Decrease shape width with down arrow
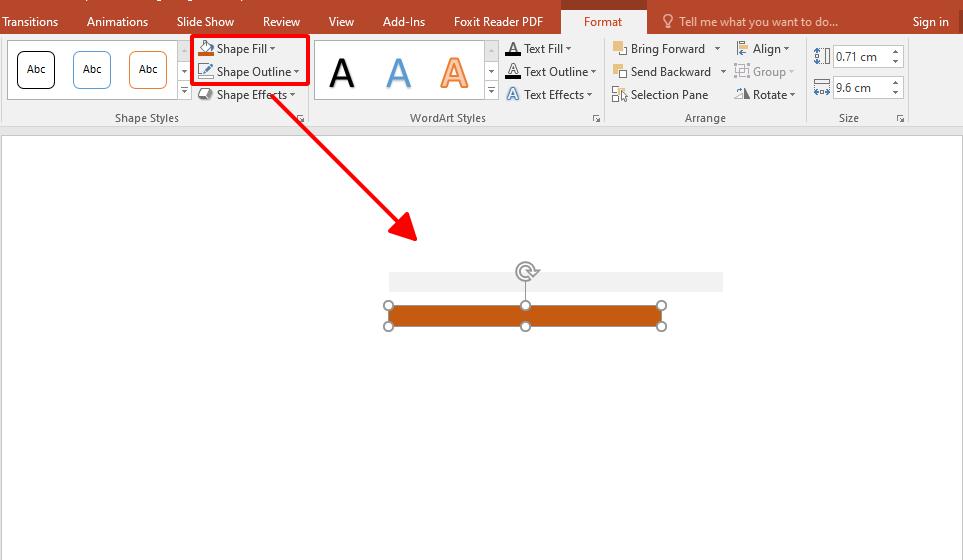This screenshot has height=560, width=963. [895, 92]
